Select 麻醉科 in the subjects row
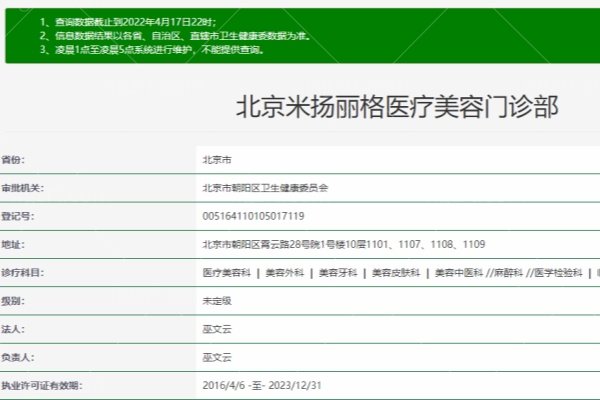Image resolution: width=600 pixels, height=400 pixels. coord(508,273)
